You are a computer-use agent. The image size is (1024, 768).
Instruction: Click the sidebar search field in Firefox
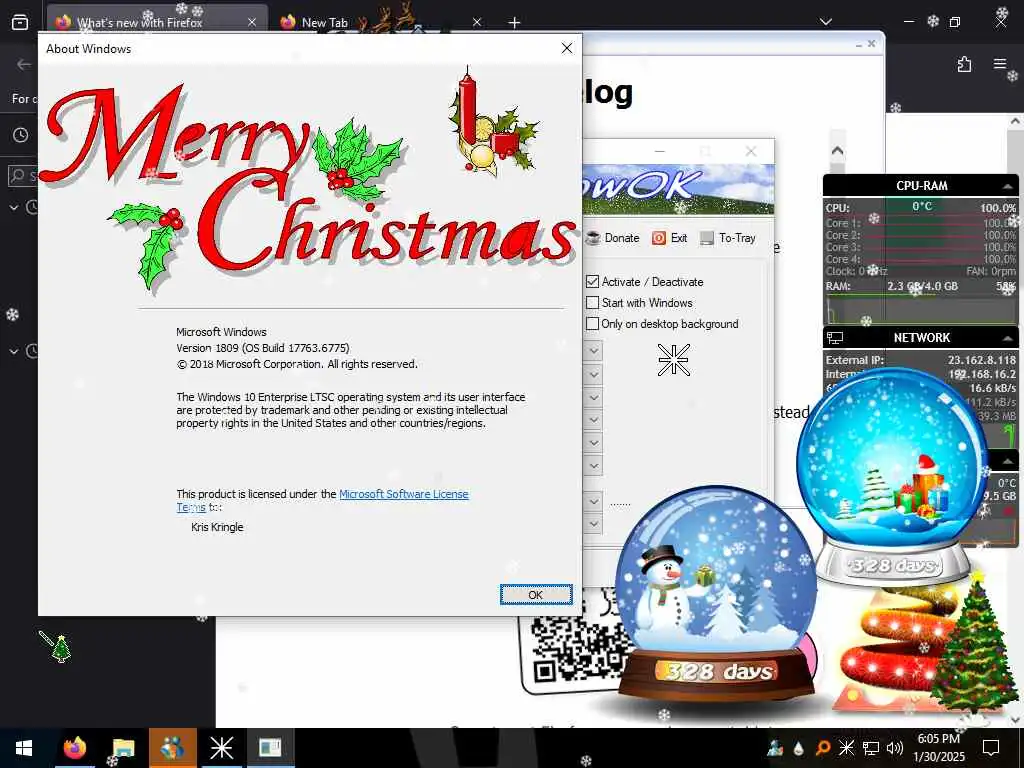pyautogui.click(x=22, y=176)
